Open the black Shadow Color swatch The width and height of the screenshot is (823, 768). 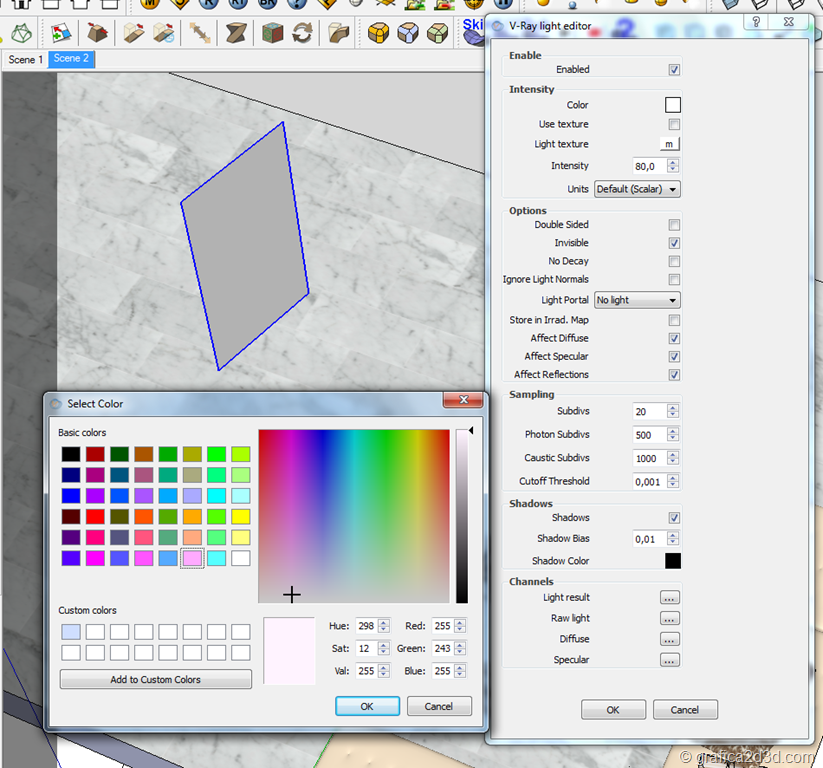[x=673, y=561]
